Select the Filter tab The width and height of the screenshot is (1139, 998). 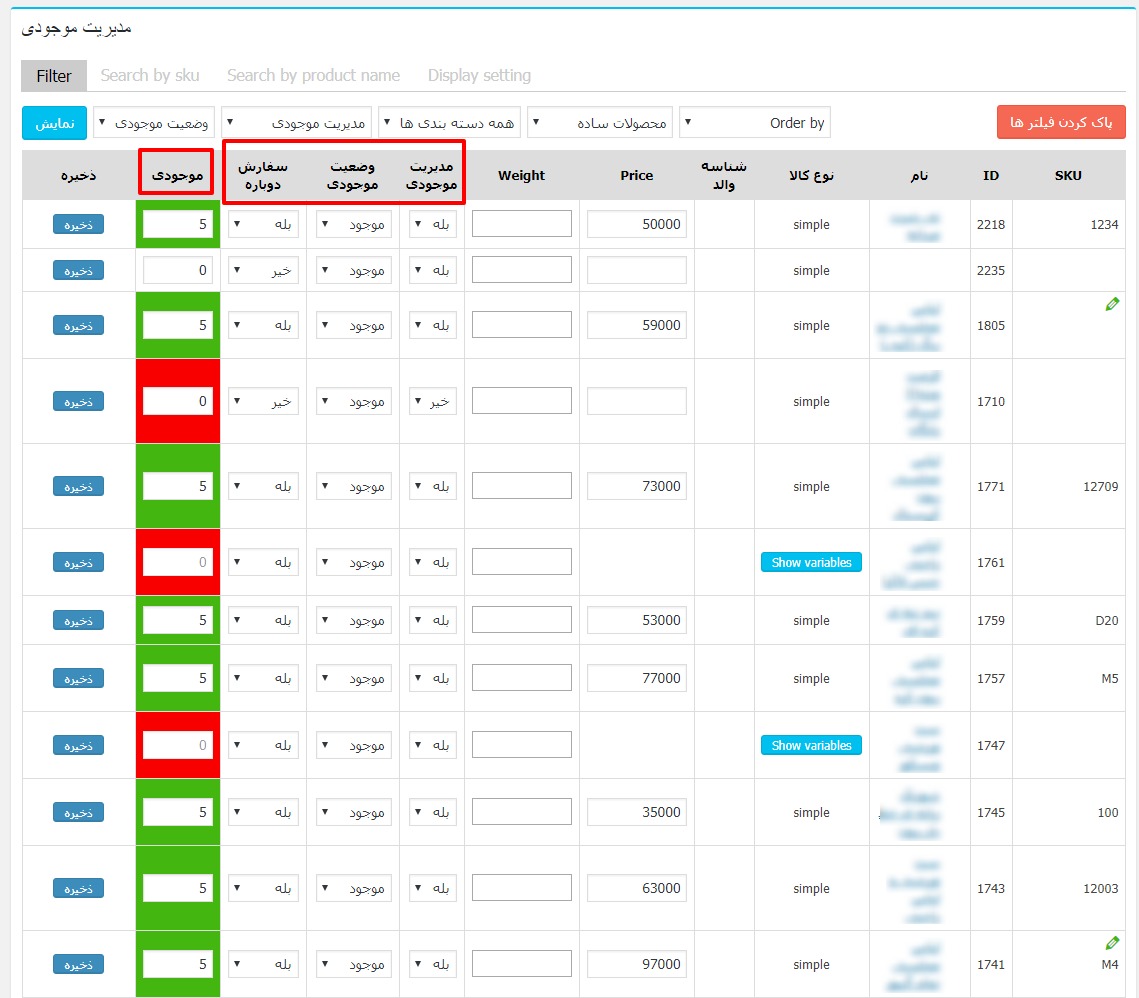coord(54,75)
